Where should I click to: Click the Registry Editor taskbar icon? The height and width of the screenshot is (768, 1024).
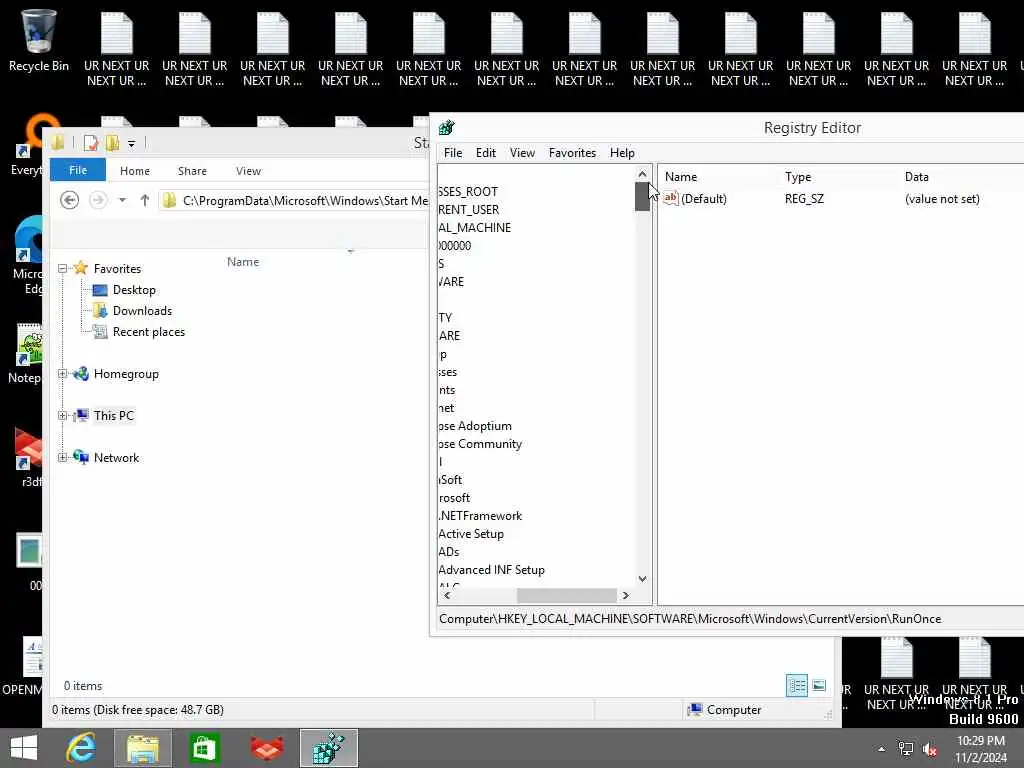click(328, 748)
